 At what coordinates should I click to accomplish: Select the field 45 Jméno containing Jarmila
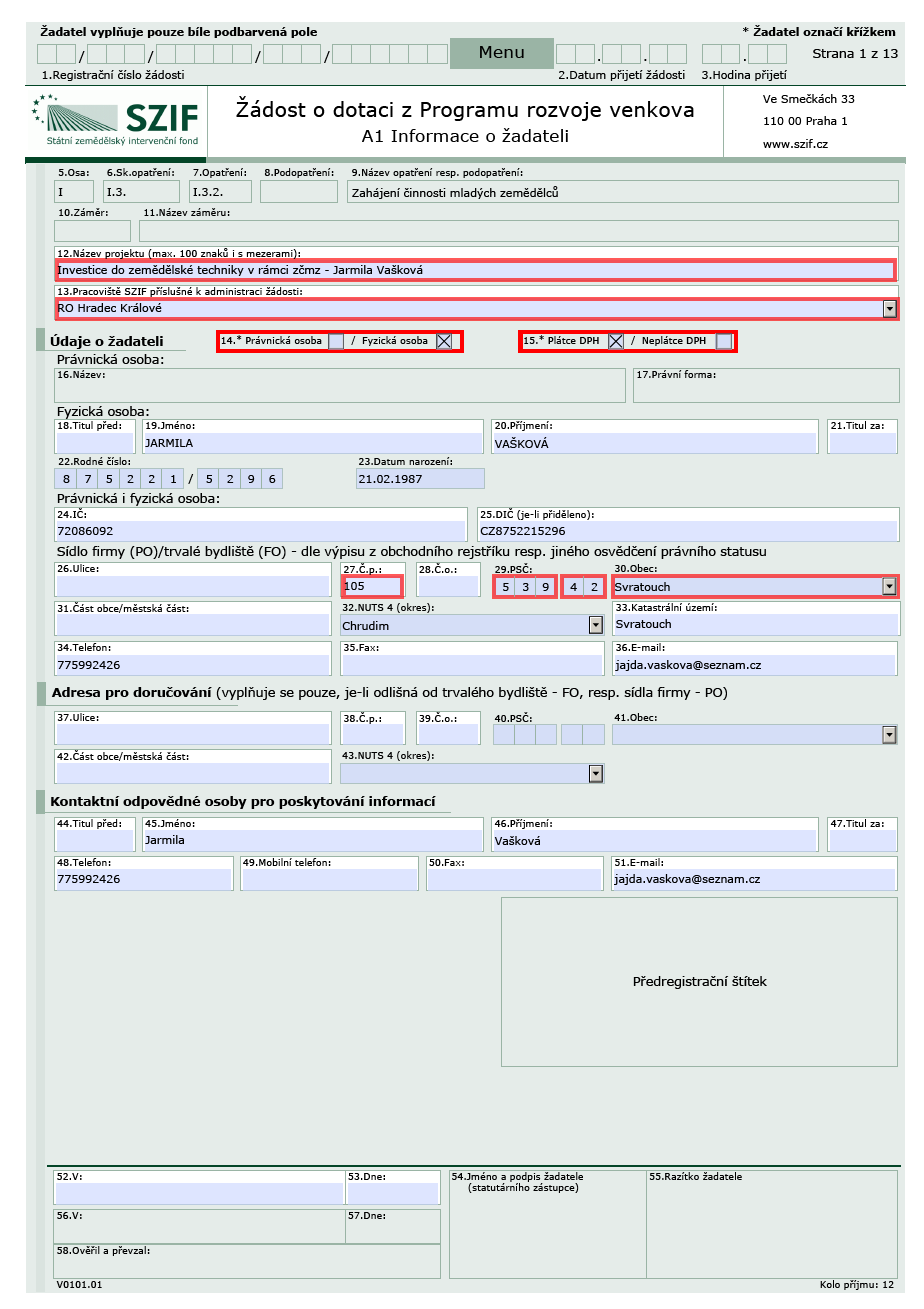click(x=313, y=840)
